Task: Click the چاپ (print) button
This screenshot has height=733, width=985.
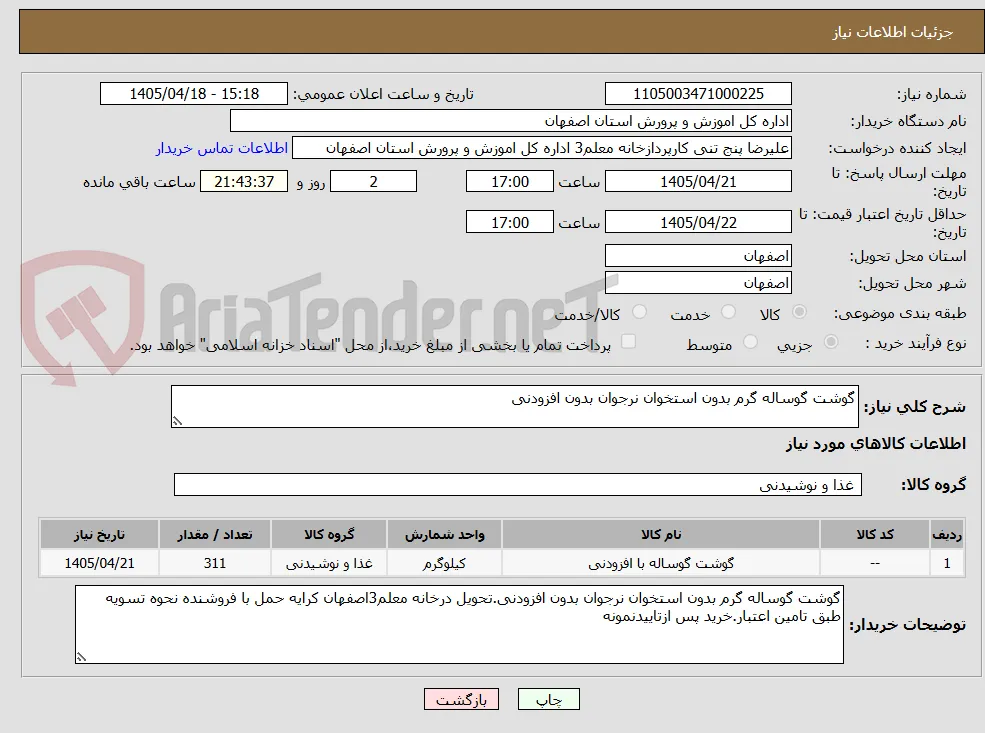Action: tap(548, 700)
